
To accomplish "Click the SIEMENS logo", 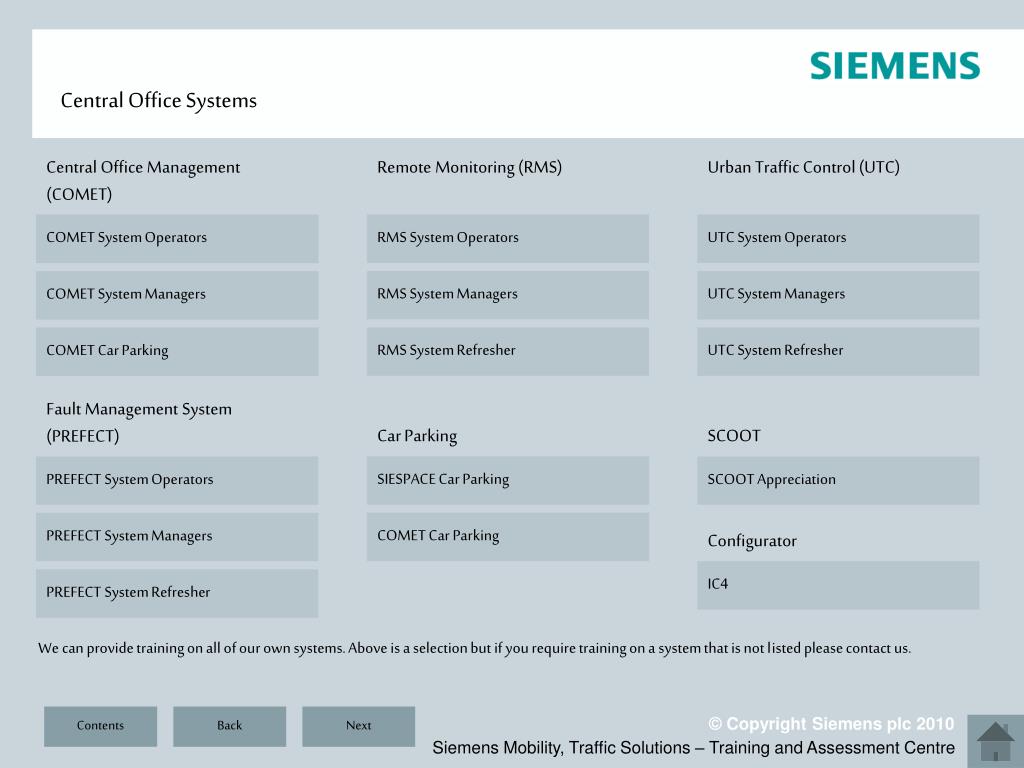I will point(895,66).
